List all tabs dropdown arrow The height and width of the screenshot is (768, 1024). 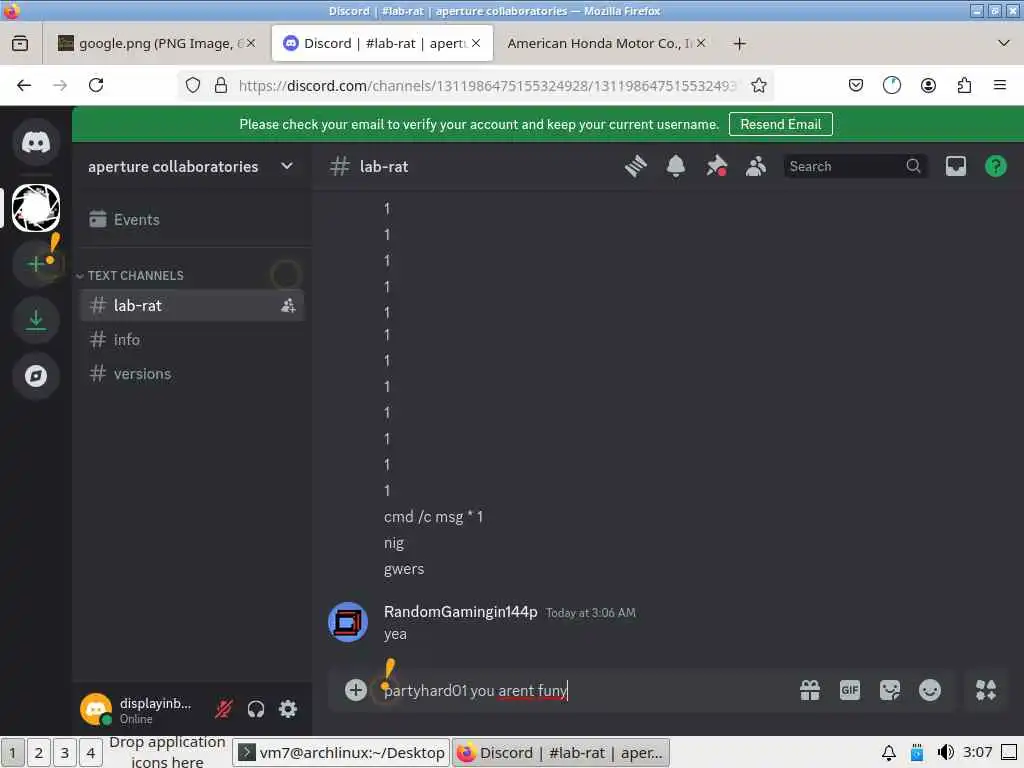point(1004,43)
